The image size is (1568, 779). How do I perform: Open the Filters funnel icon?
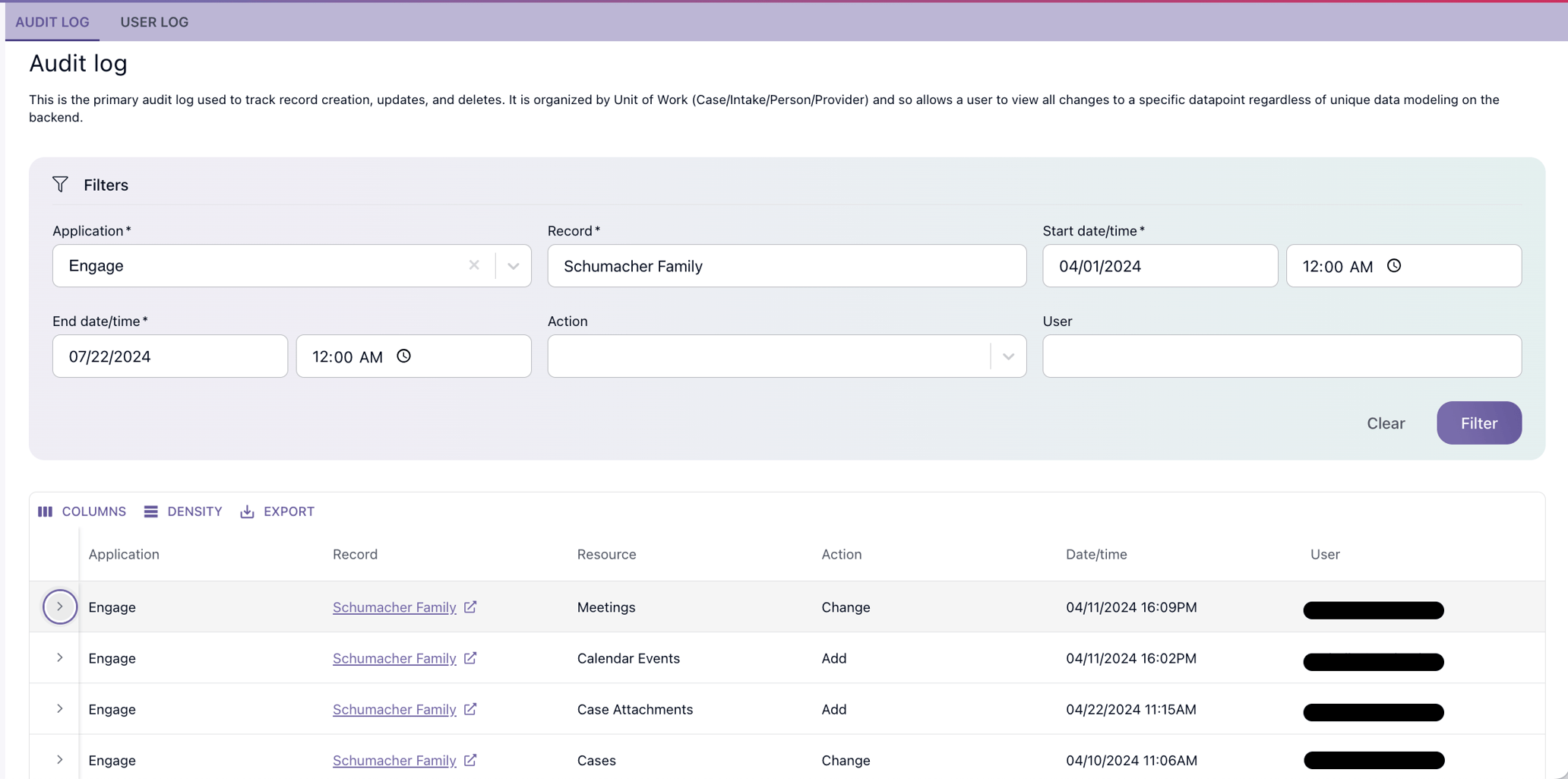coord(61,184)
